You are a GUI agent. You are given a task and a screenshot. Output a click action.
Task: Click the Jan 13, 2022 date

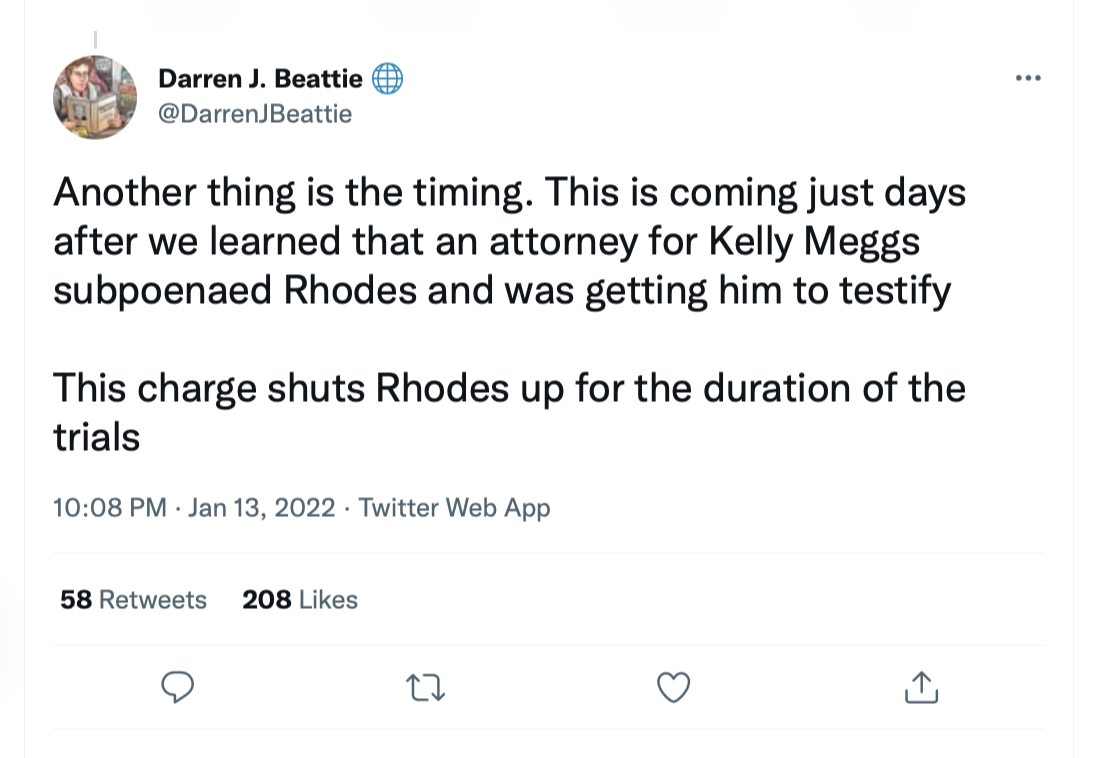pos(261,508)
